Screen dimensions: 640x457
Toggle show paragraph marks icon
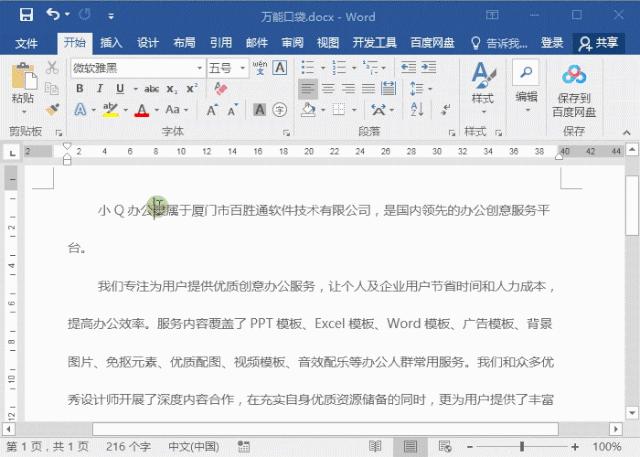tap(446, 110)
